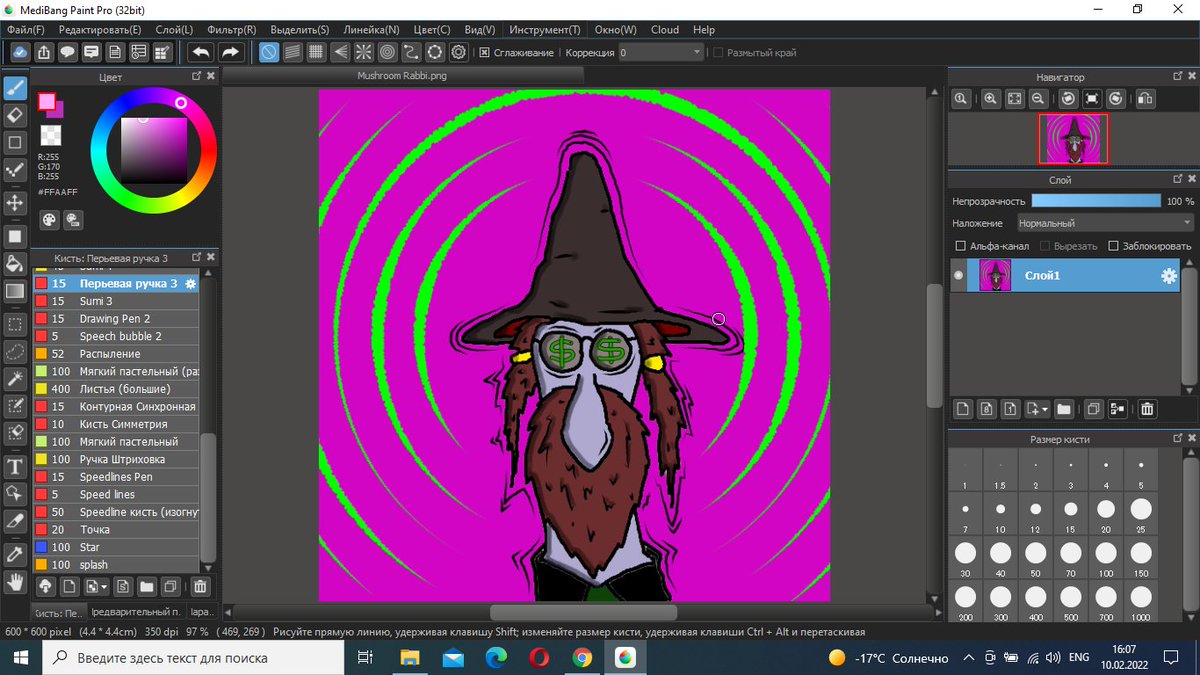Add a new folder in the Layer panel
The height and width of the screenshot is (675, 1200).
(1064, 409)
